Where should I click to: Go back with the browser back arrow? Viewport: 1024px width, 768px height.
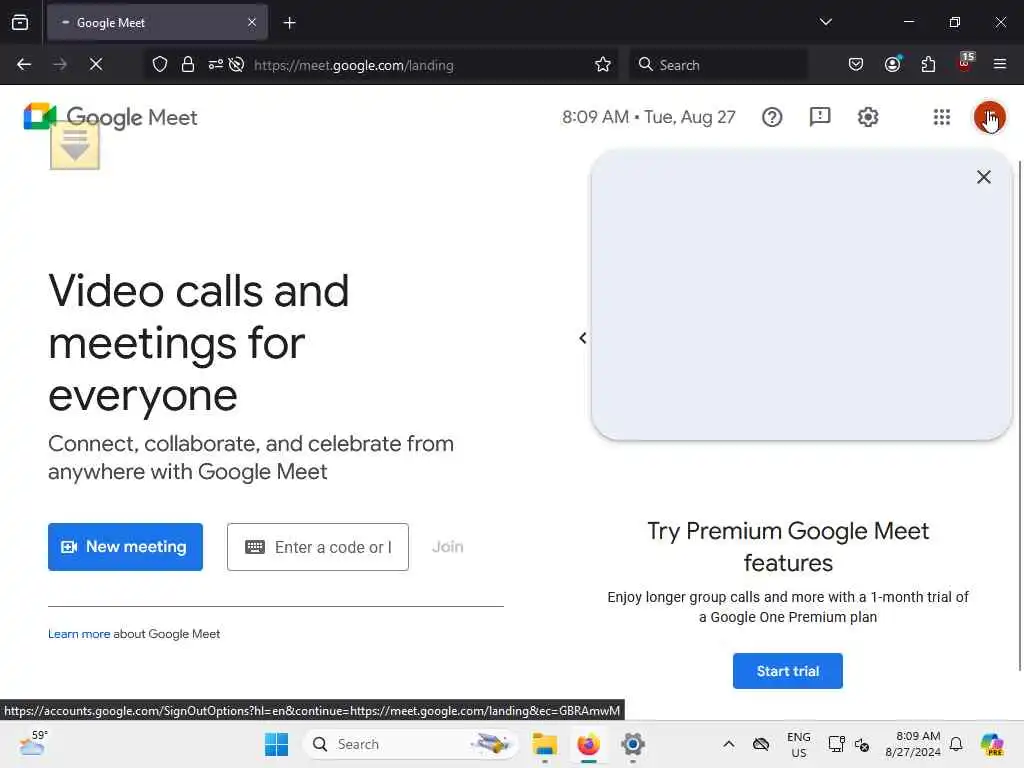(24, 65)
